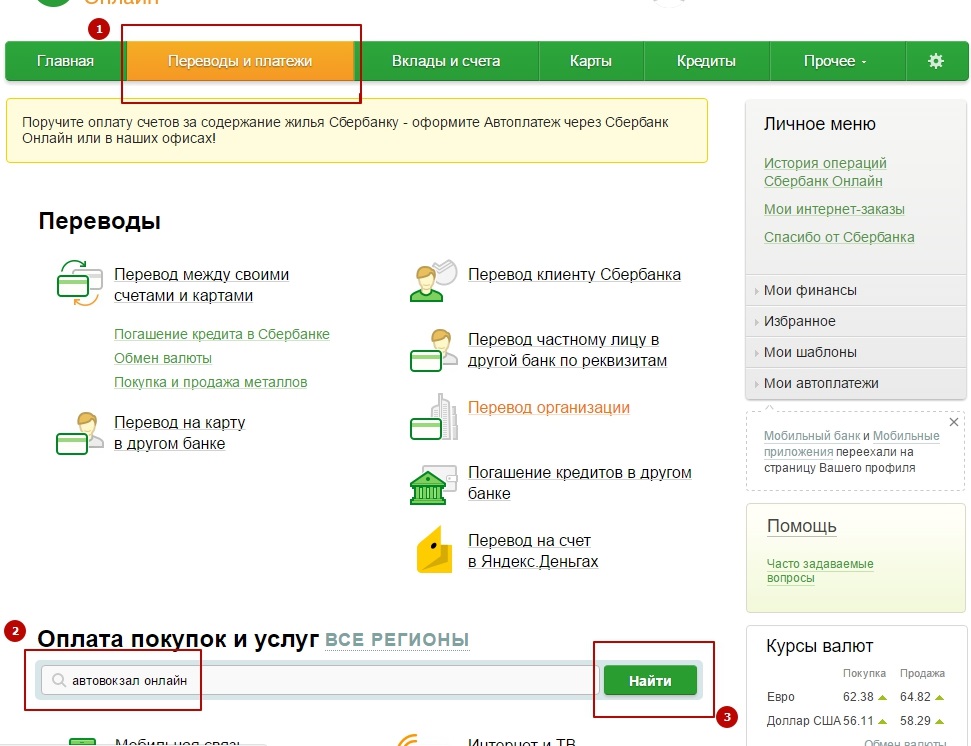Click Евро purchase rate 62.38
Screen dimensions: 971x746
tap(858, 697)
